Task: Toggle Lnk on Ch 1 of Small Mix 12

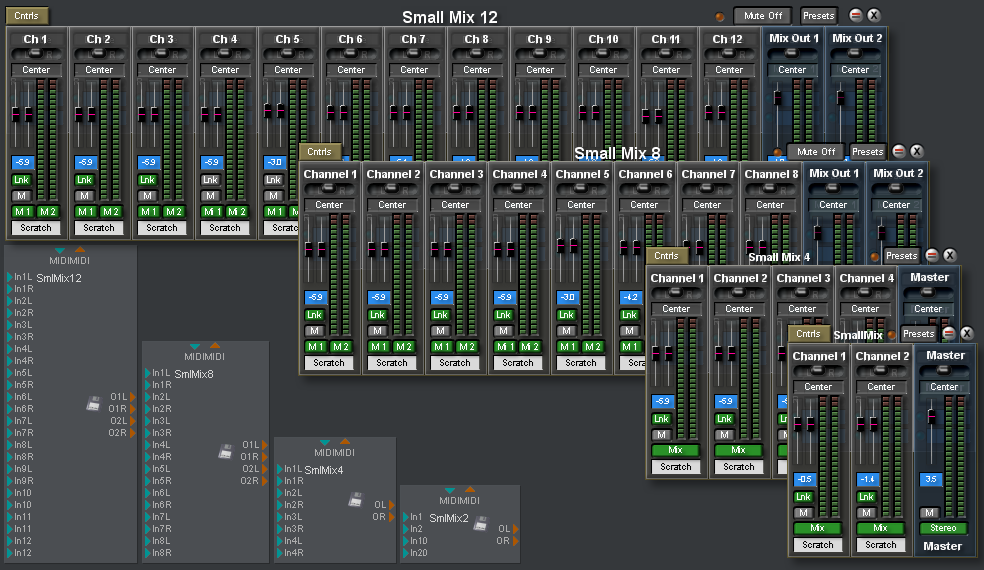Action: click(21, 180)
